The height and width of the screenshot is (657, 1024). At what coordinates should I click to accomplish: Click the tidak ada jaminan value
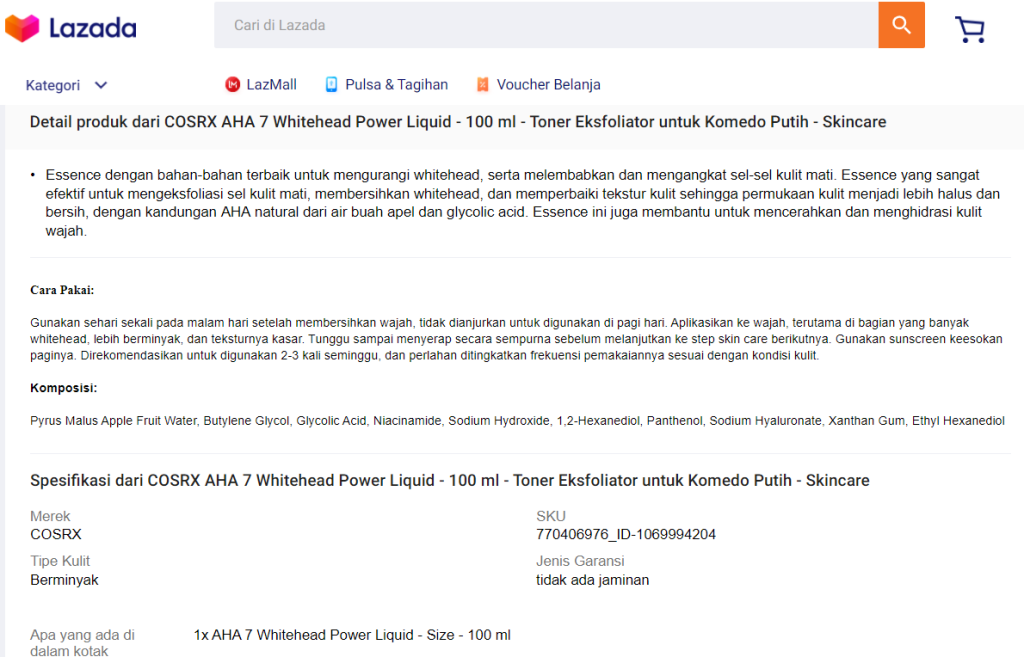pyautogui.click(x=592, y=580)
